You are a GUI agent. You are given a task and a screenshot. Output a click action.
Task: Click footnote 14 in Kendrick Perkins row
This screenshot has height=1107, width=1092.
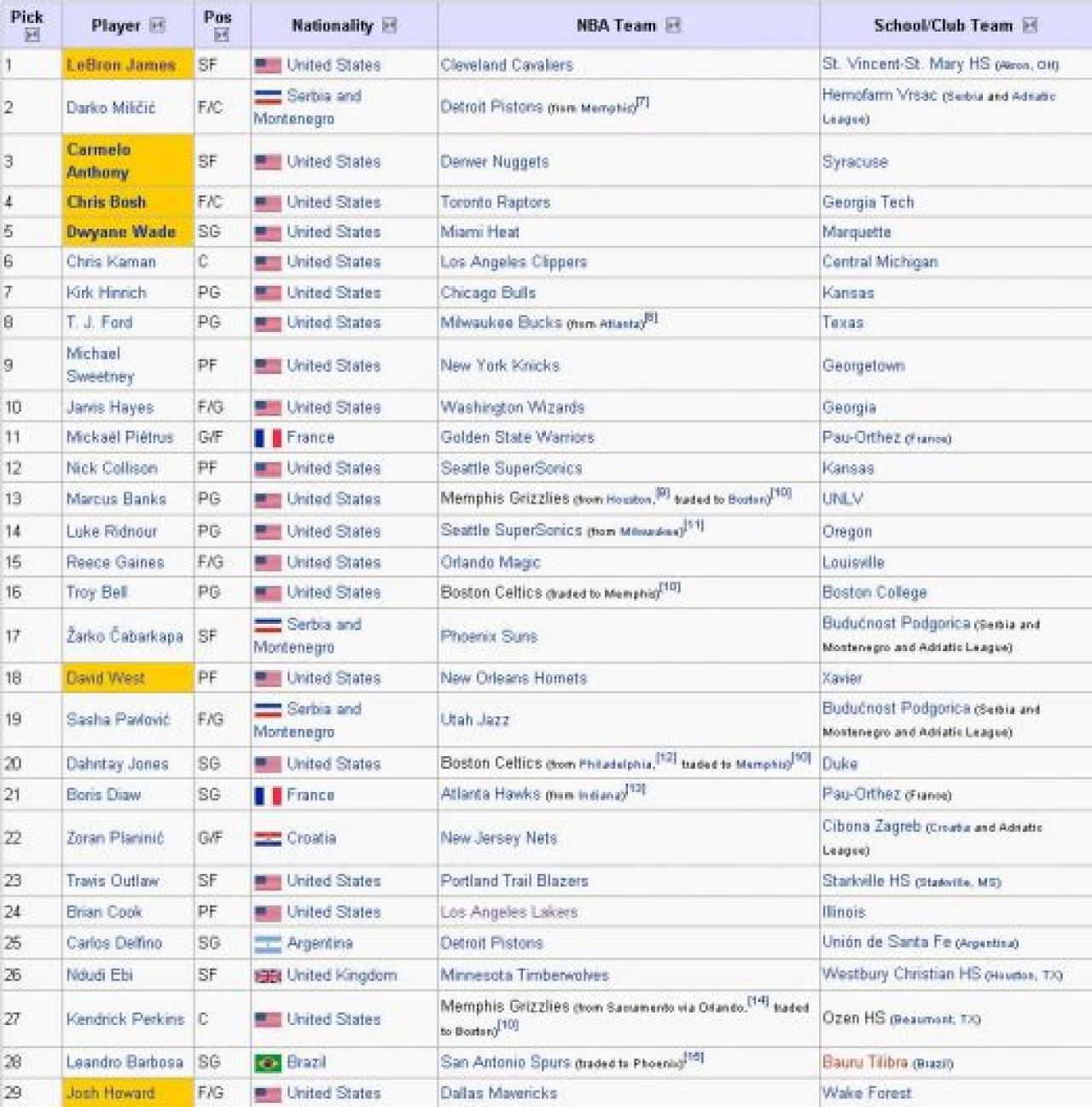click(758, 1001)
